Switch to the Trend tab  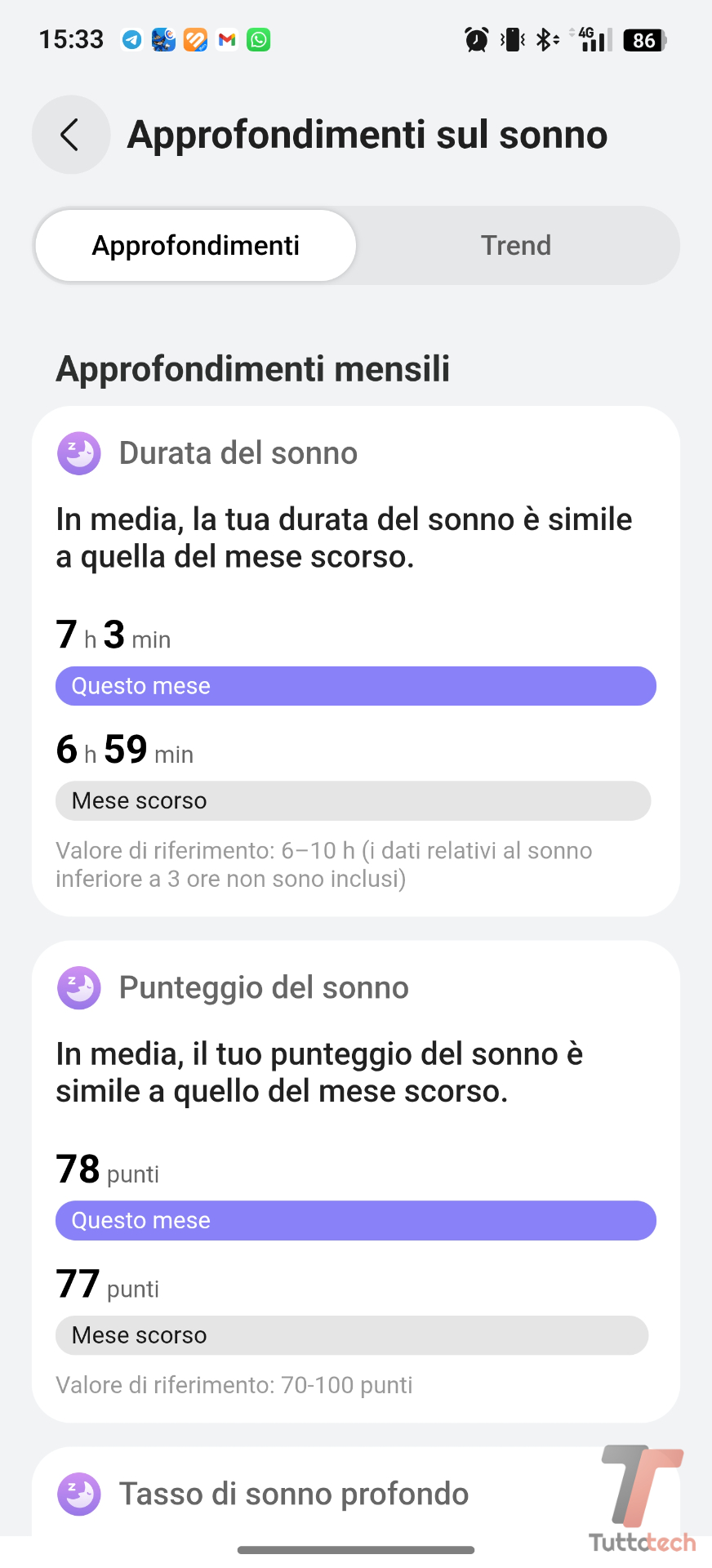point(515,246)
